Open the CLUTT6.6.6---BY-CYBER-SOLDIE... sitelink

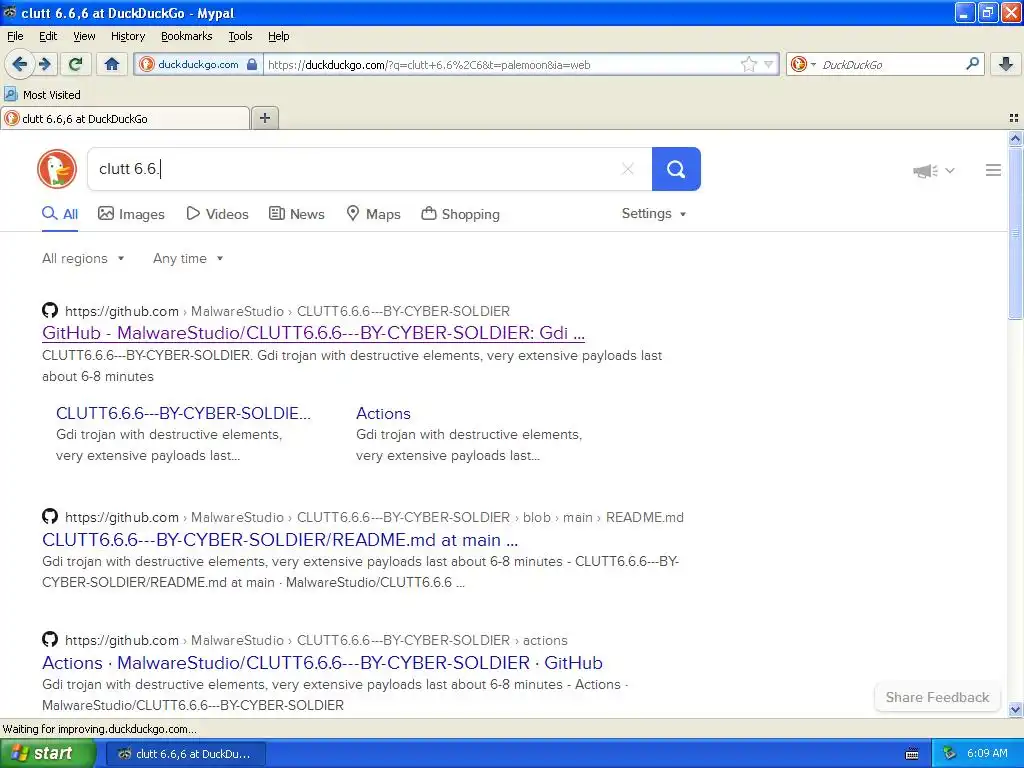point(184,413)
